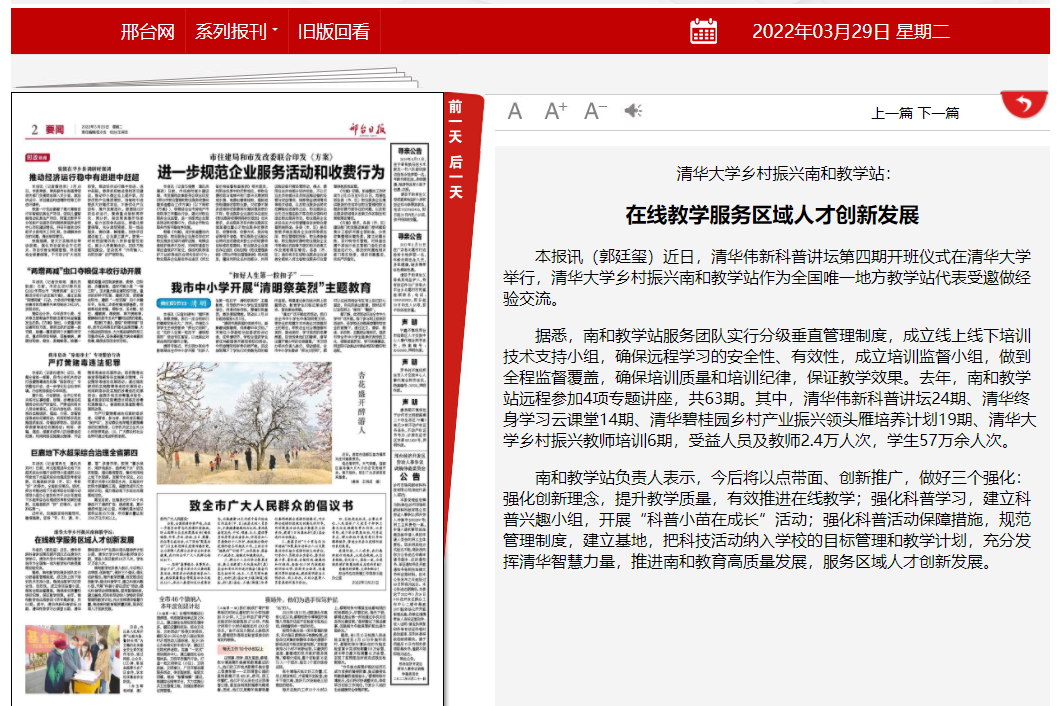Reset font size with plain A icon
Viewport: 1061px width, 706px height.
(x=515, y=111)
